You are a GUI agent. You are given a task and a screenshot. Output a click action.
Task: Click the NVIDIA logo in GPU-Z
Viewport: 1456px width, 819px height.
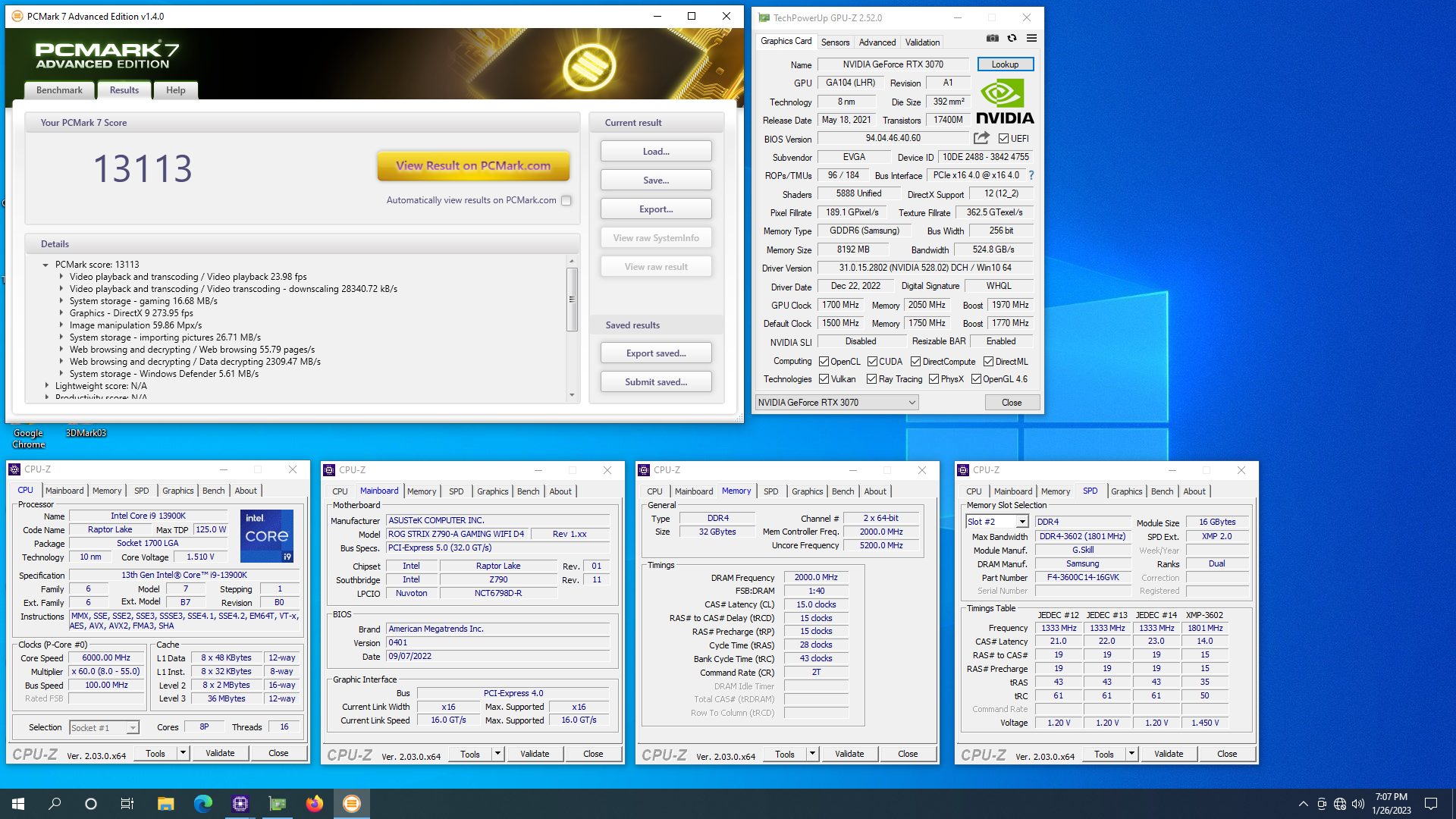point(1005,102)
